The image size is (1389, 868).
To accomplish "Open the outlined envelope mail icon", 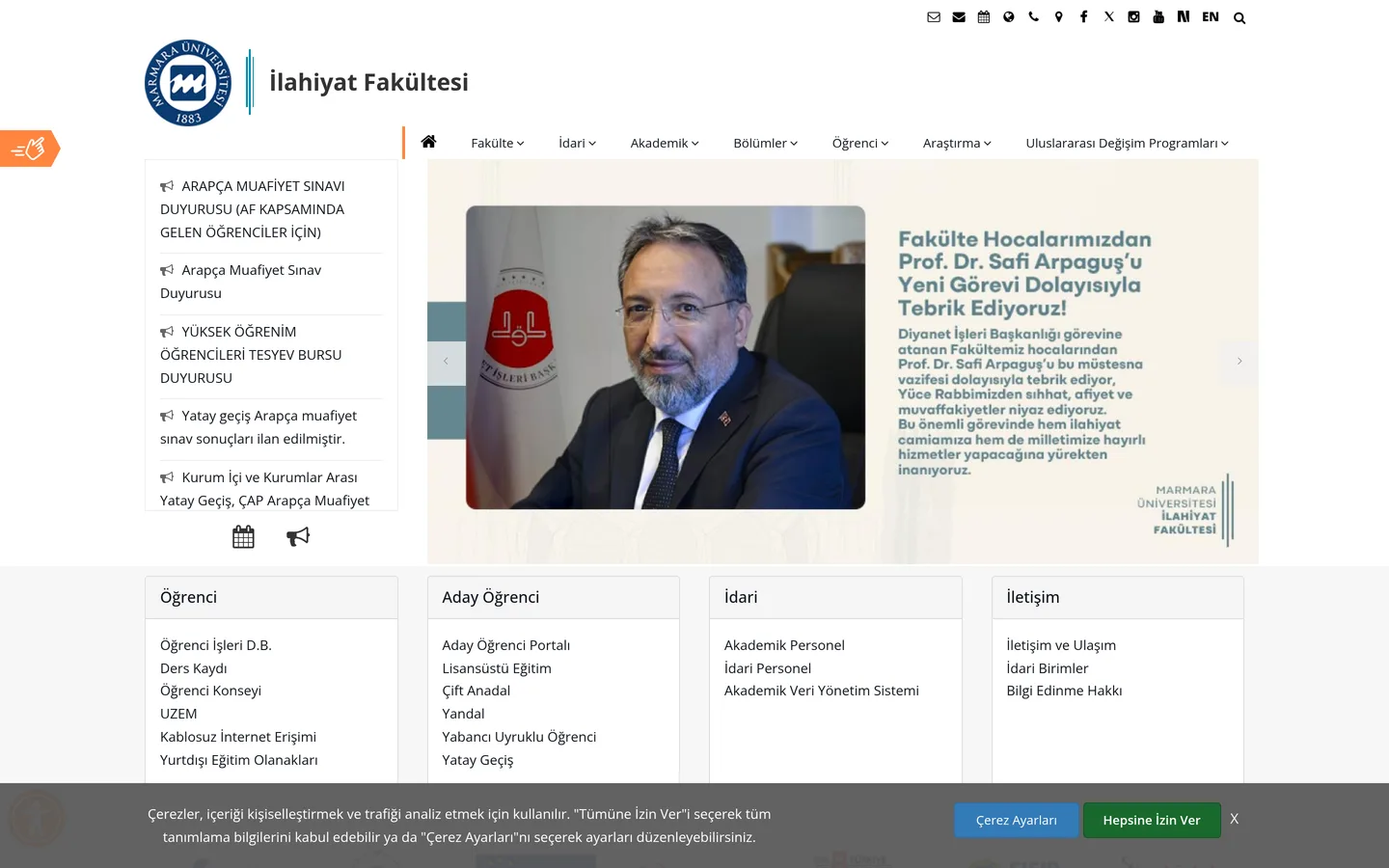I will [x=934, y=17].
